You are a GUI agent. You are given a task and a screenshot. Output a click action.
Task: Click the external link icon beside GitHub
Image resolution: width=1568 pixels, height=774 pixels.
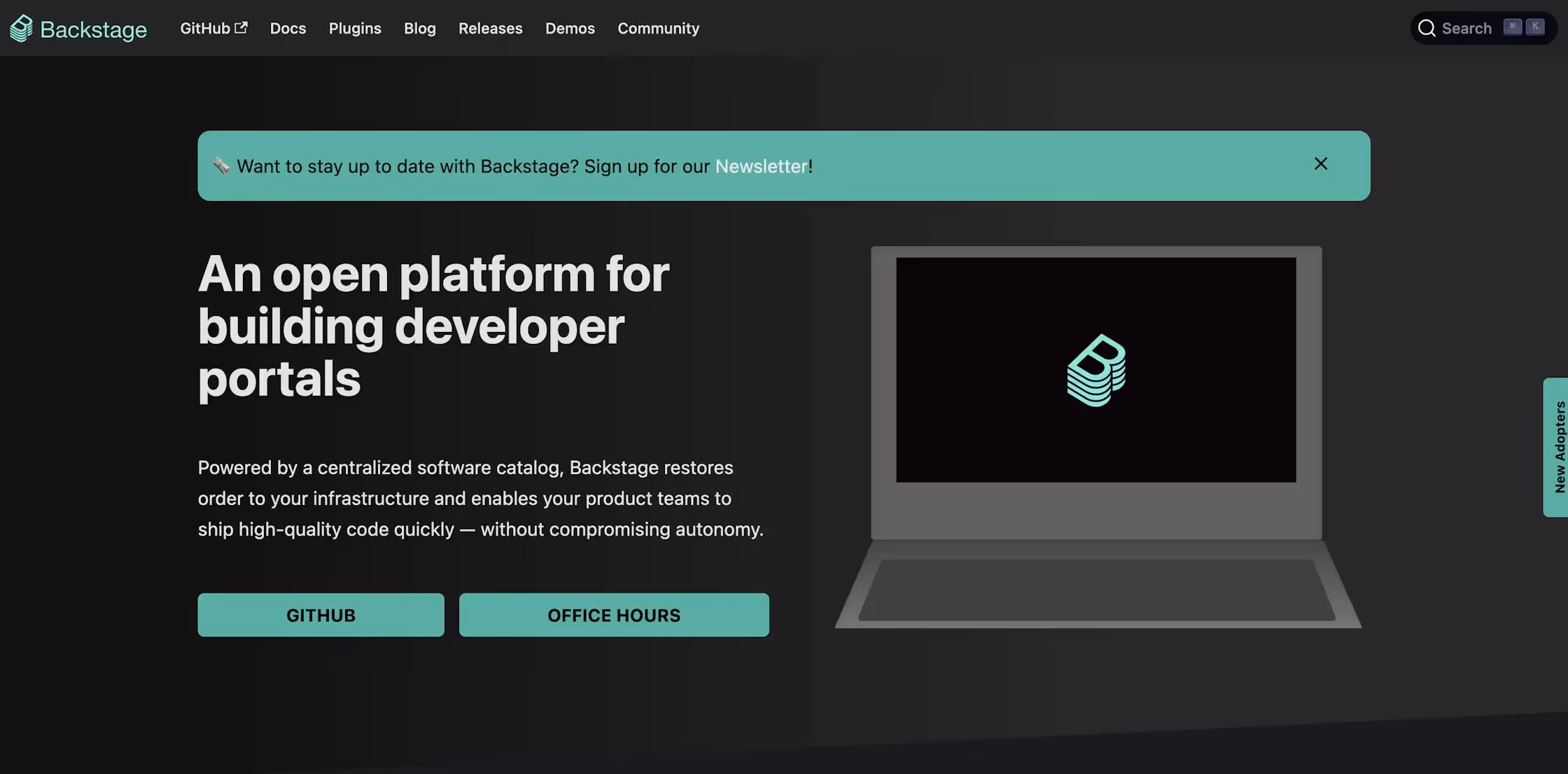241,27
